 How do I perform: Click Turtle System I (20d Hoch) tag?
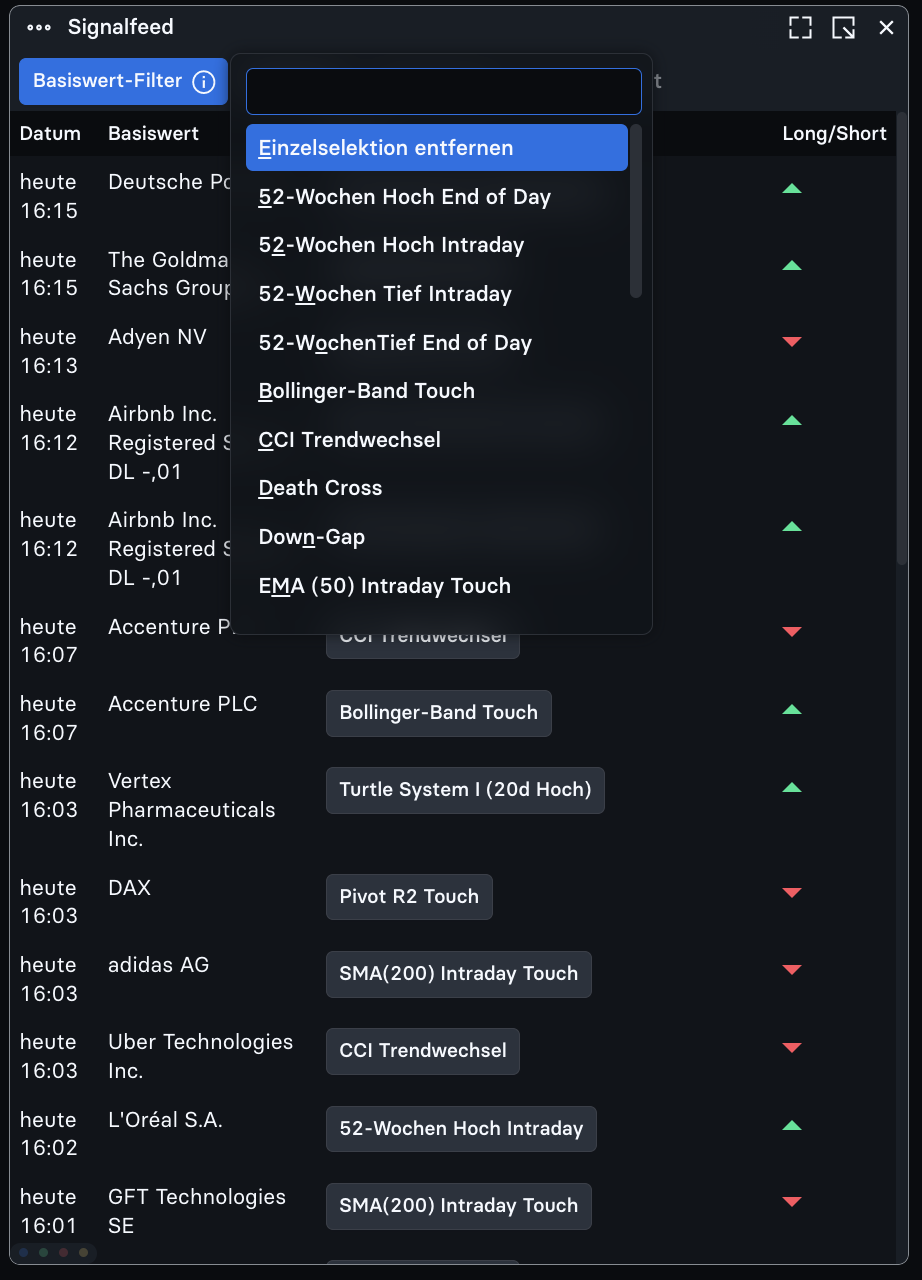coord(465,790)
